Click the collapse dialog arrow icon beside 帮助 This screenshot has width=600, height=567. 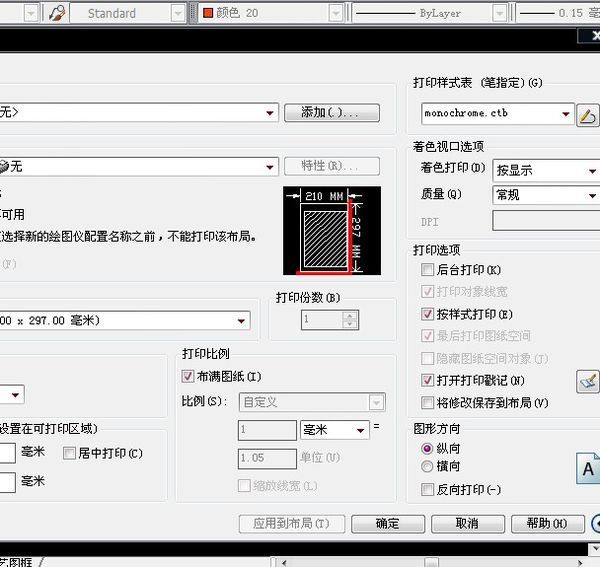tap(596, 523)
